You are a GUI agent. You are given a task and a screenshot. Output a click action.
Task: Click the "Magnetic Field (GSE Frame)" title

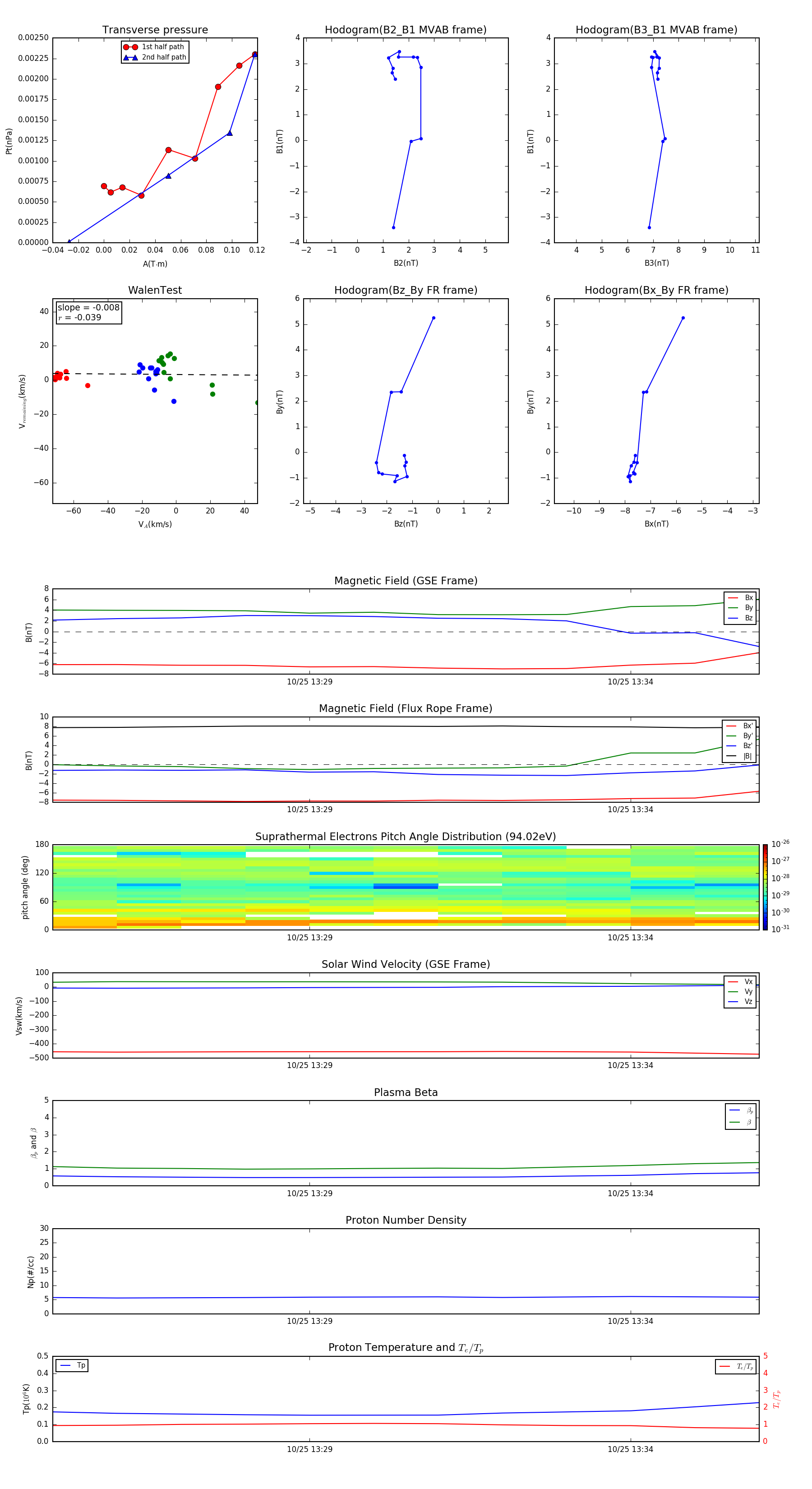(x=406, y=581)
